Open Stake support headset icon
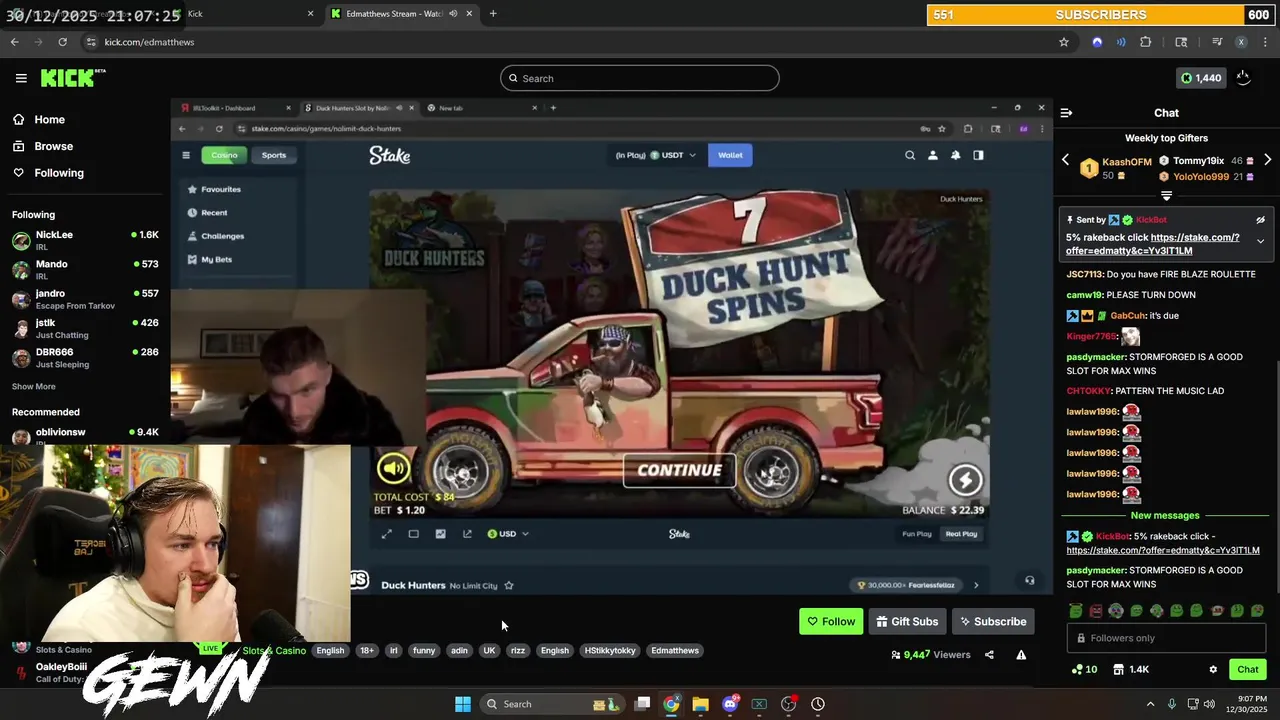This screenshot has height=720, width=1280. [x=1029, y=580]
